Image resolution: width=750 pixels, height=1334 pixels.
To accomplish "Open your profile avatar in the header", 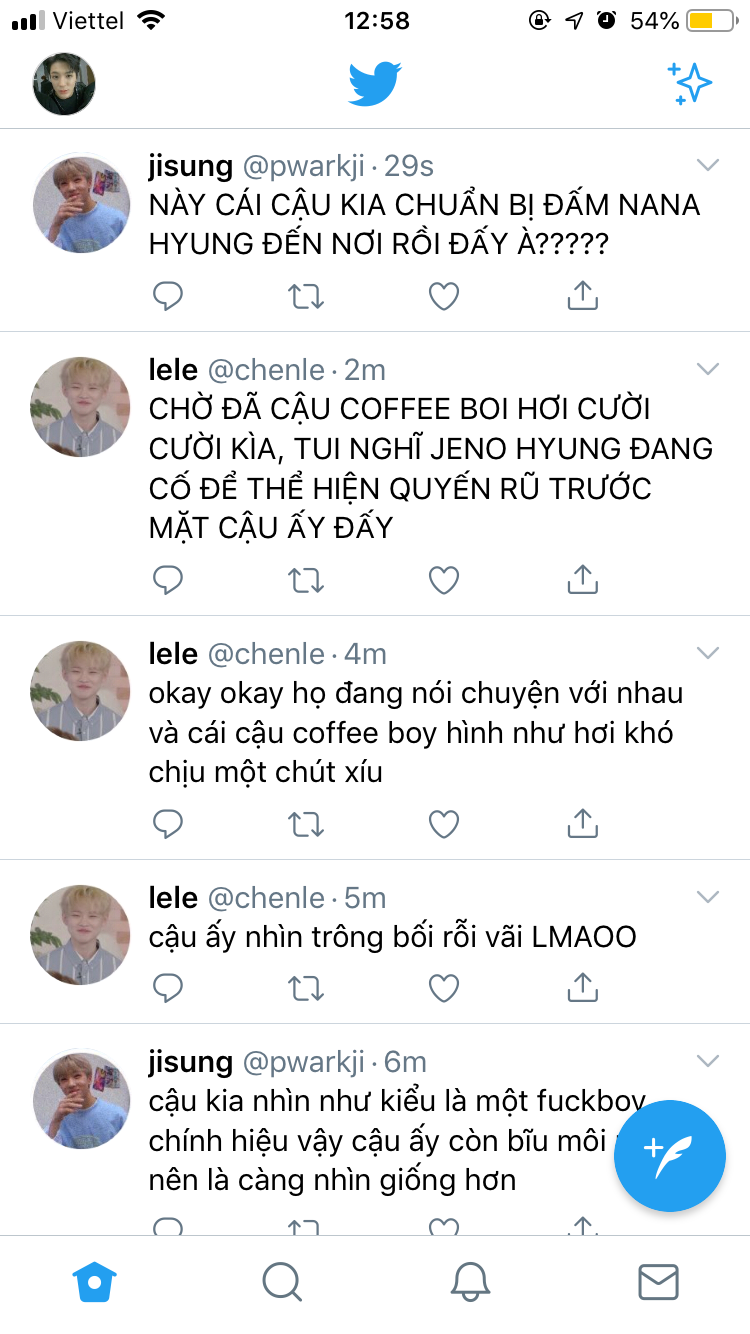I will click(64, 84).
